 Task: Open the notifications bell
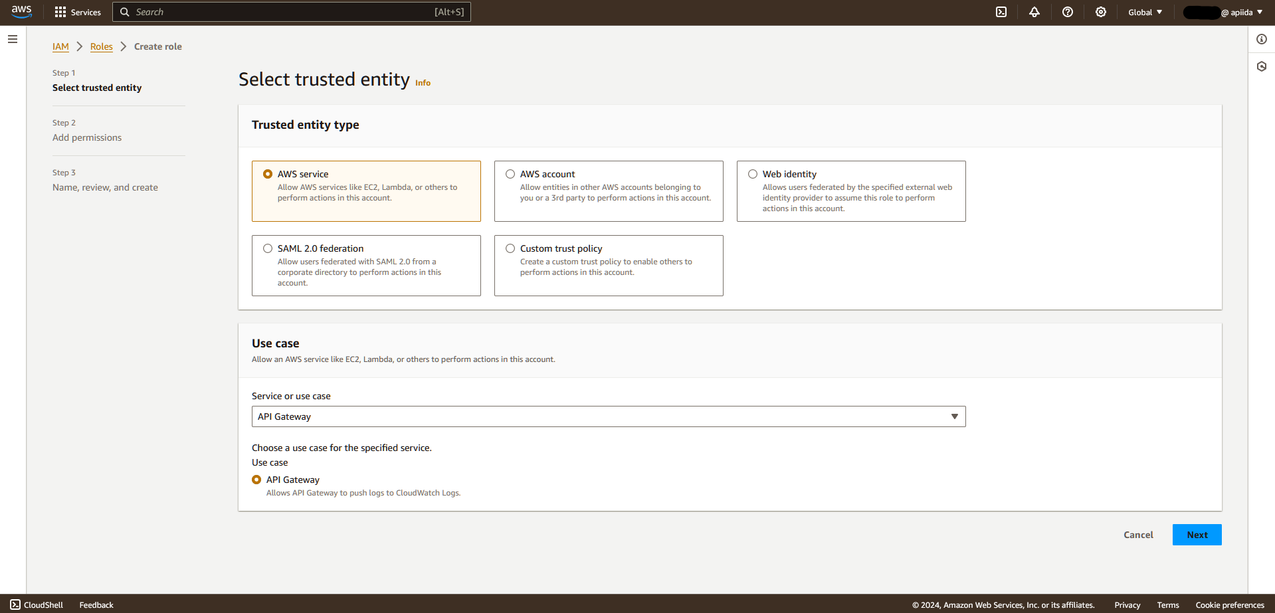pyautogui.click(x=1034, y=12)
